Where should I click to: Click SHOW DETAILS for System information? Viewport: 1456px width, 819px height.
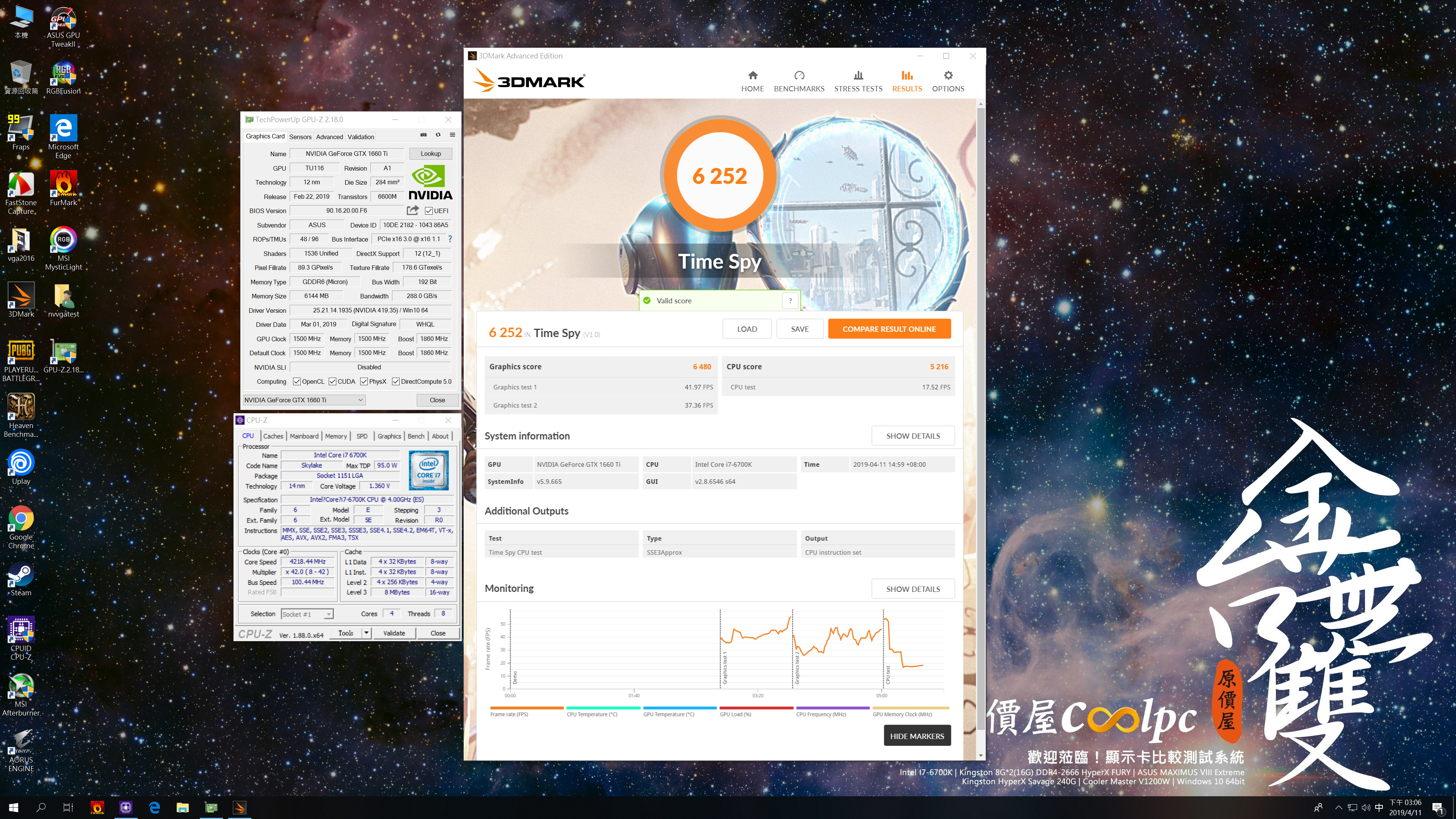coord(913,436)
